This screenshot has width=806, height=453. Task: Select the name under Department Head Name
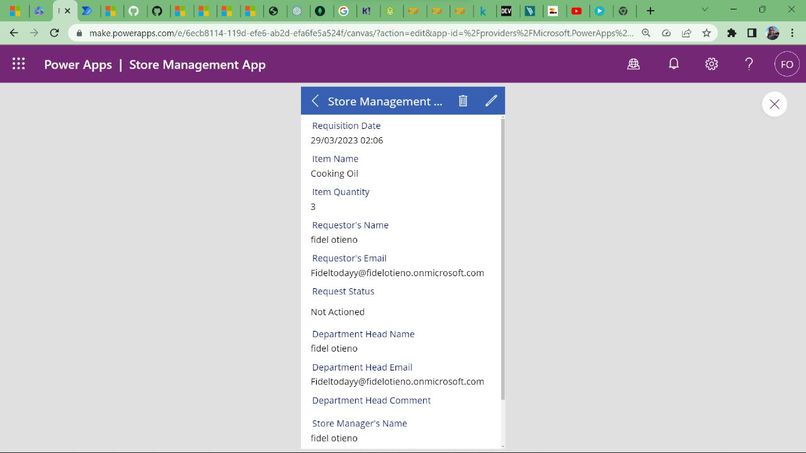334,349
